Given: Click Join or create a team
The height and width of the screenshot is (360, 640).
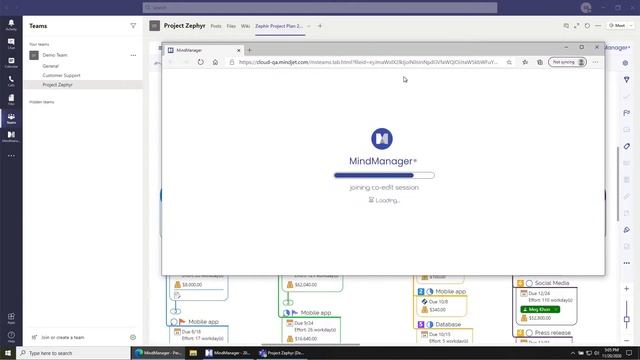Looking at the screenshot, I should (x=62, y=338).
